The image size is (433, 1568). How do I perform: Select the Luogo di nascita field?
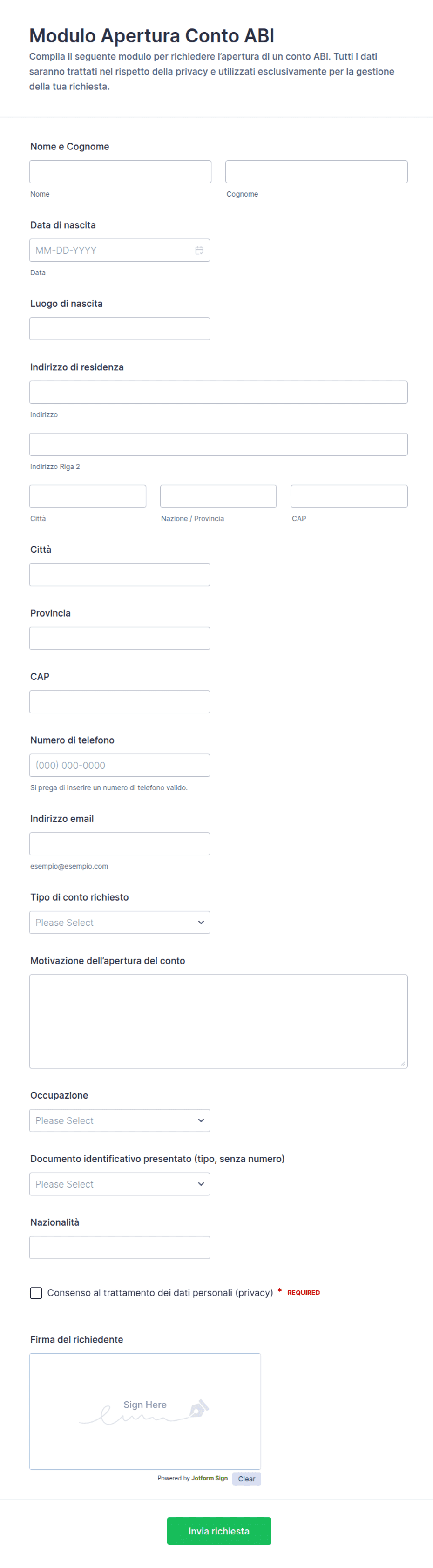(x=120, y=329)
